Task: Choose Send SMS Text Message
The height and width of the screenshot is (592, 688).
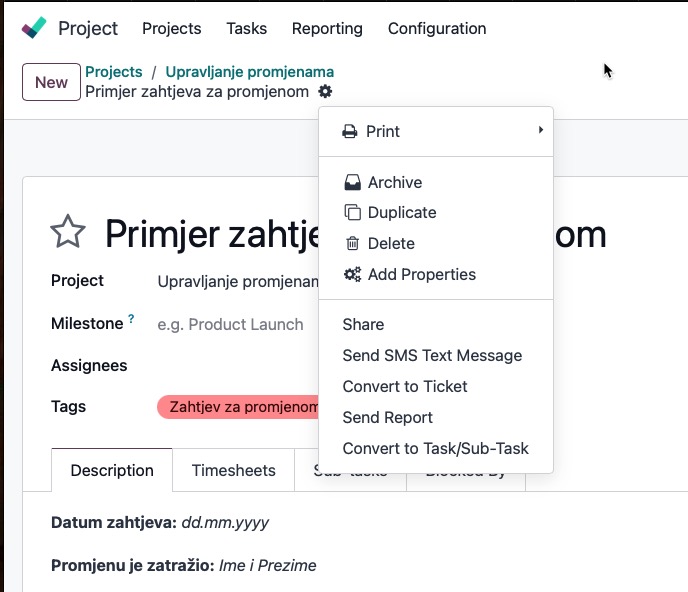Action: [432, 355]
